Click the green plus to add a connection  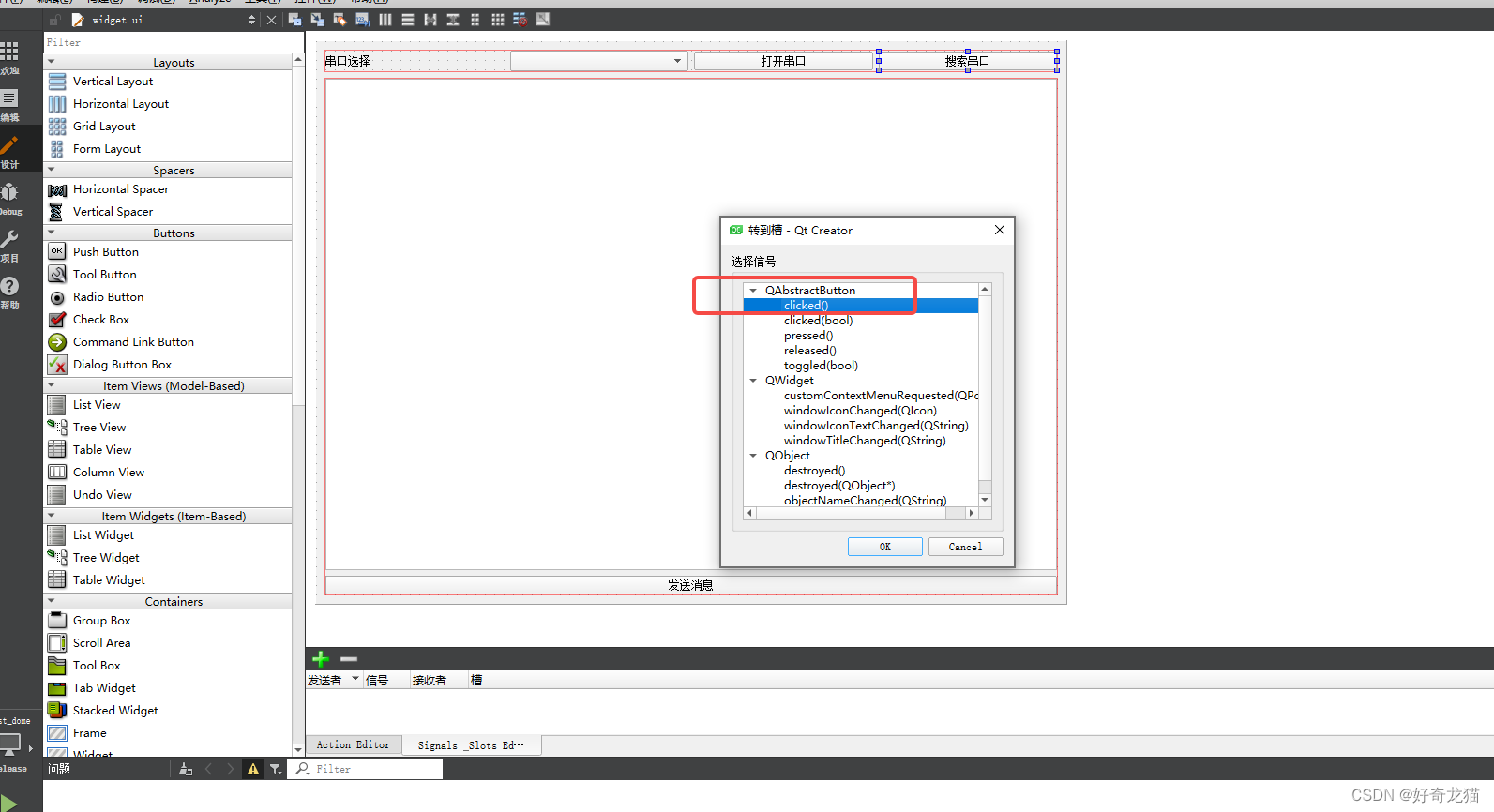321,659
